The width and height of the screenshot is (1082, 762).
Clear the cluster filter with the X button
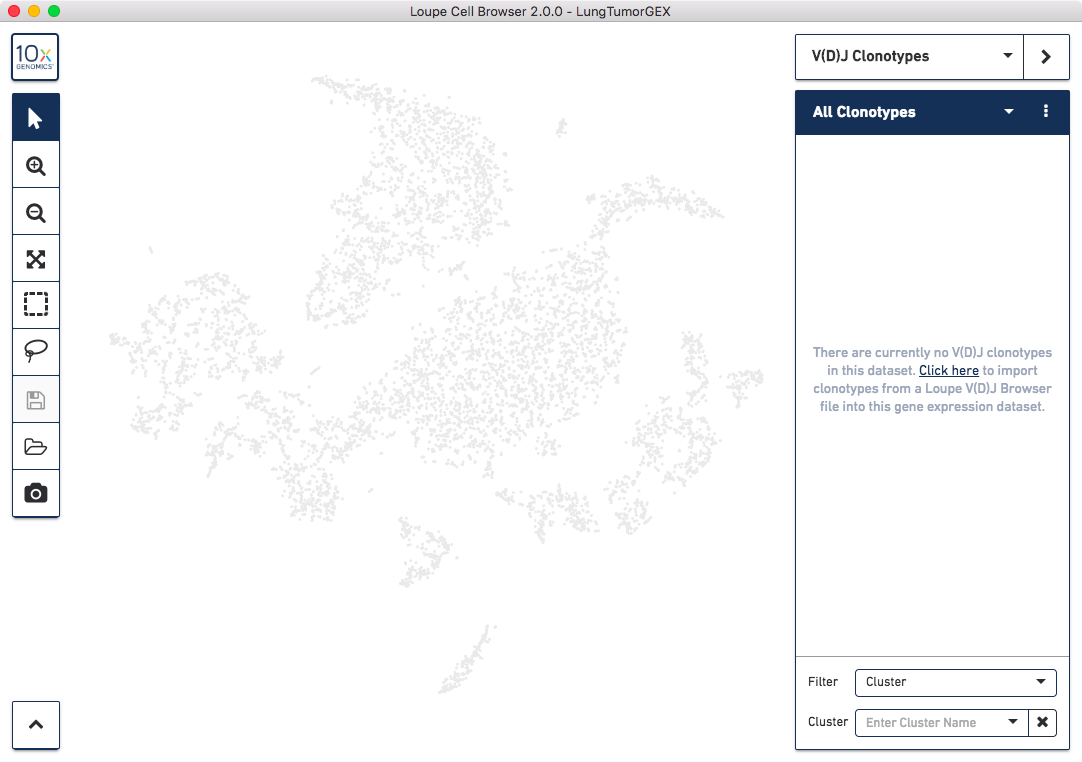1043,723
